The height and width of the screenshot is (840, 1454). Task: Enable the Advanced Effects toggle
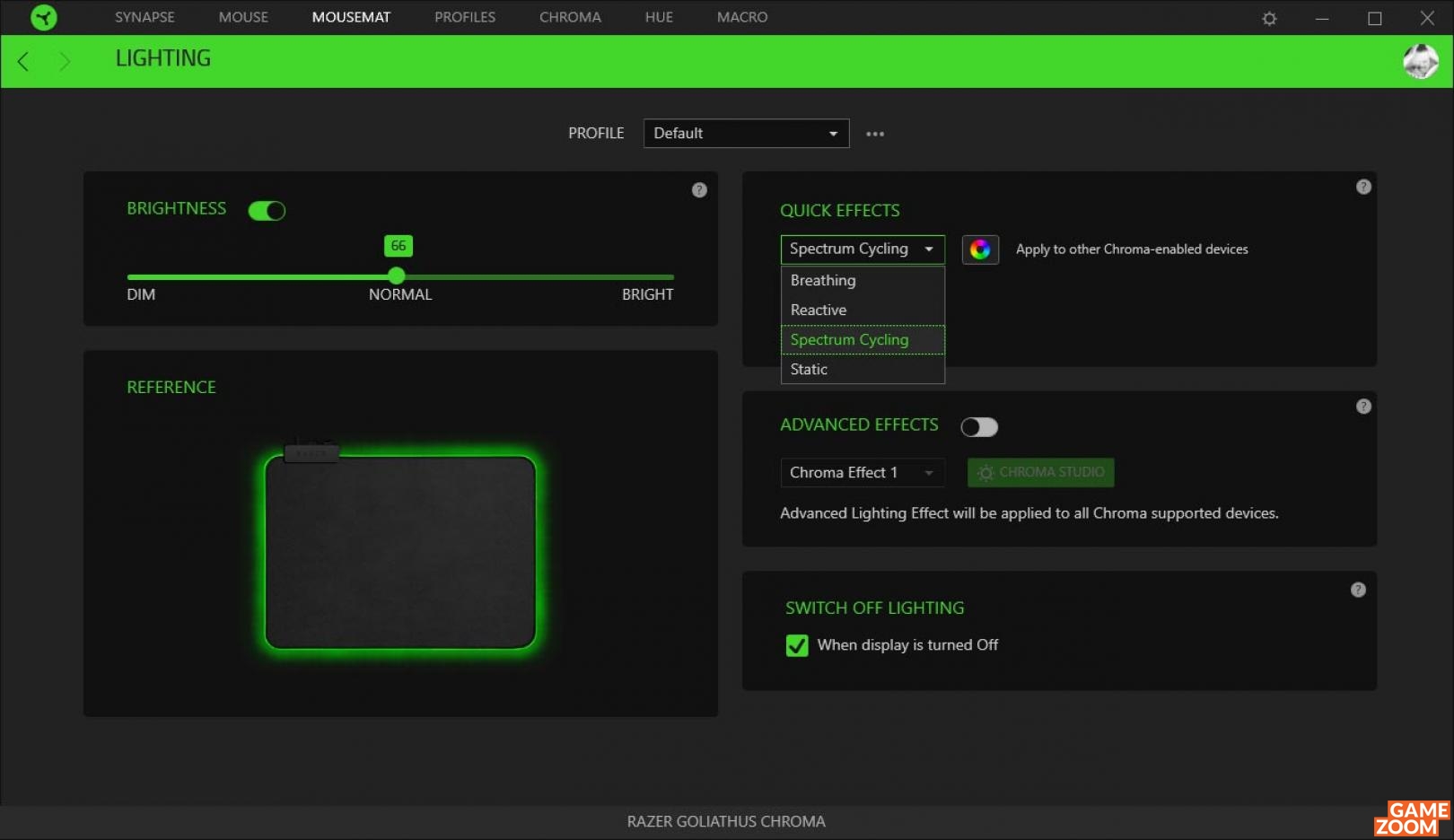(x=979, y=427)
